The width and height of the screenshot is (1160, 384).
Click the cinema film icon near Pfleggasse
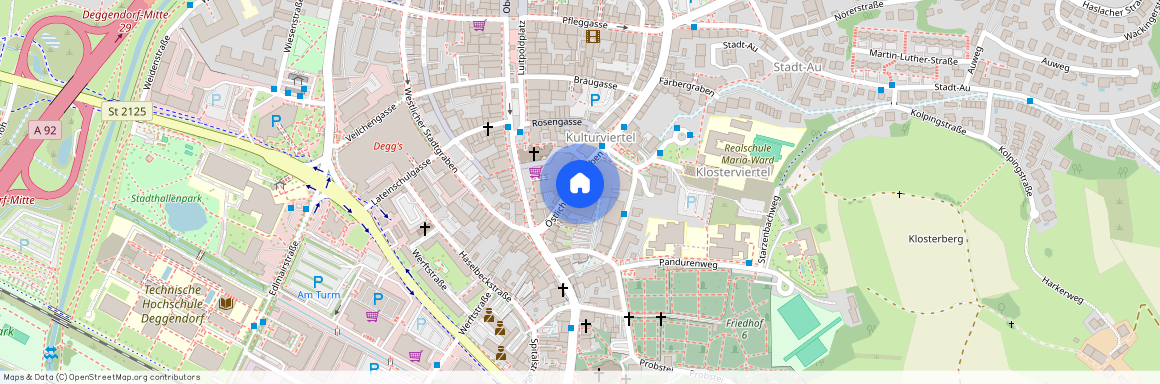tap(593, 36)
